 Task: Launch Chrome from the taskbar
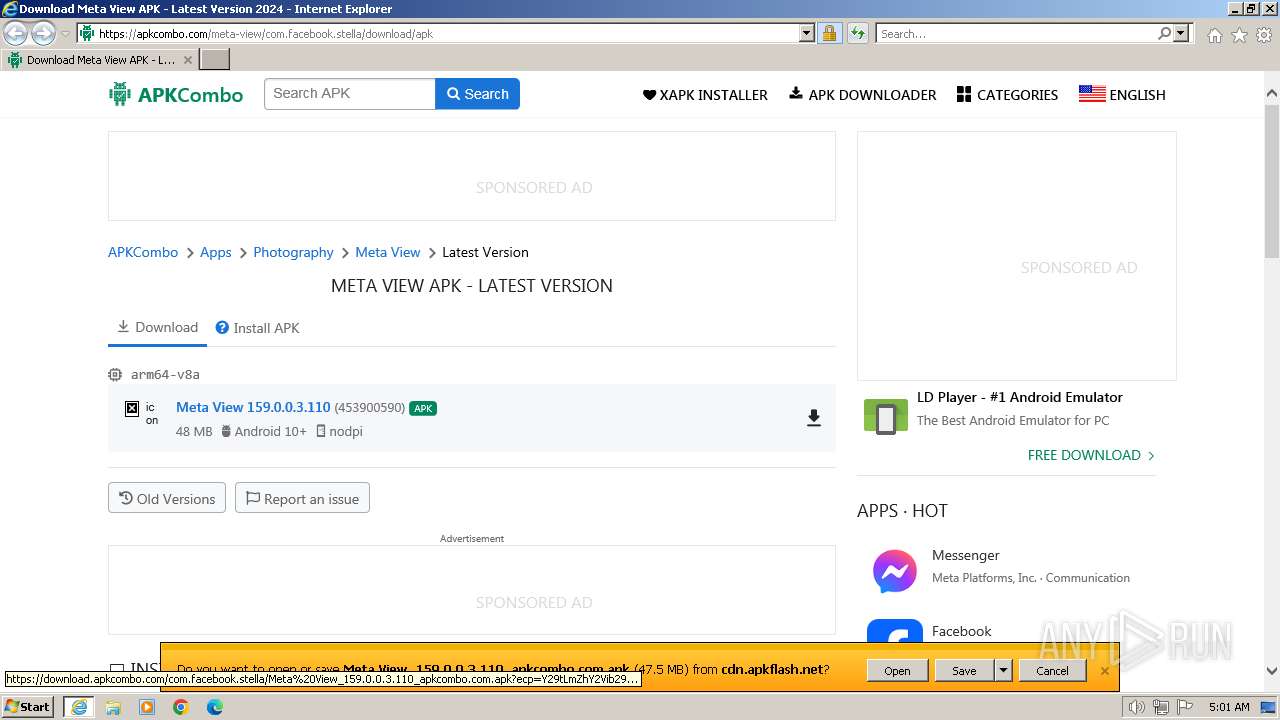tap(181, 707)
